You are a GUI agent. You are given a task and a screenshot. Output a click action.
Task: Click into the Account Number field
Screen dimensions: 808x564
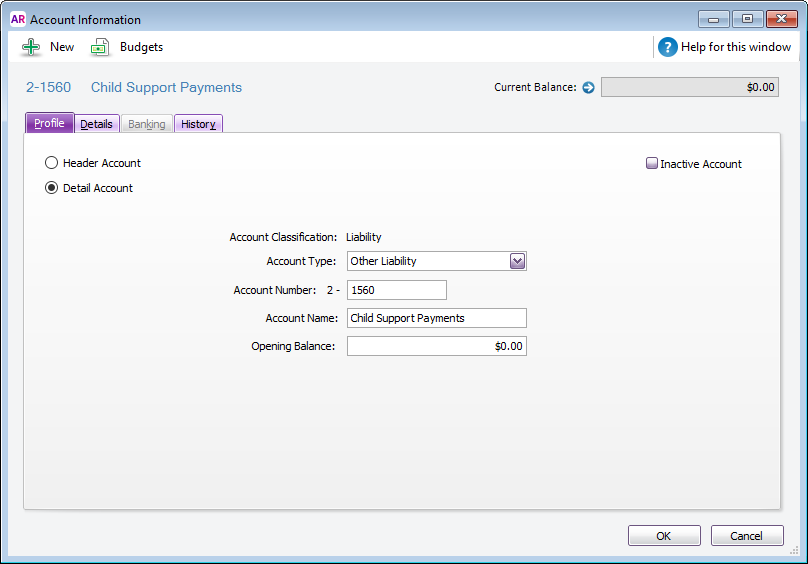tap(396, 290)
